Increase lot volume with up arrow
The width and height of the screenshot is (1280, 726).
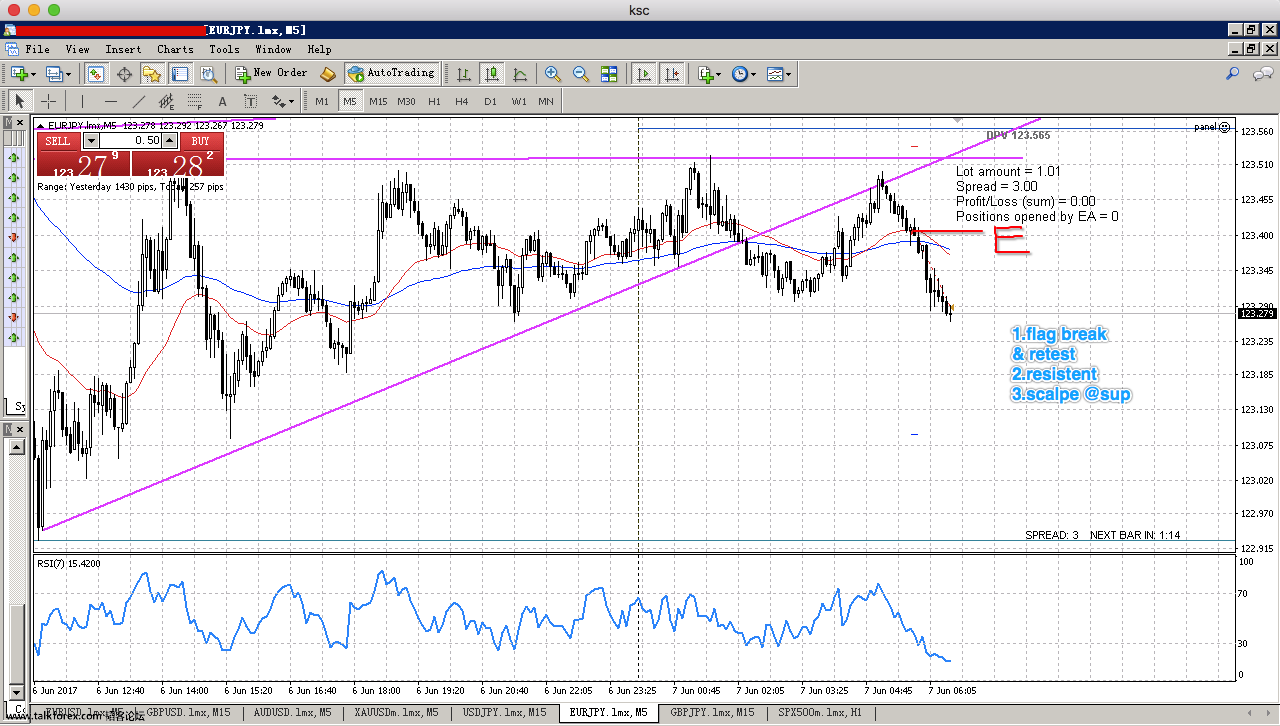tap(170, 141)
